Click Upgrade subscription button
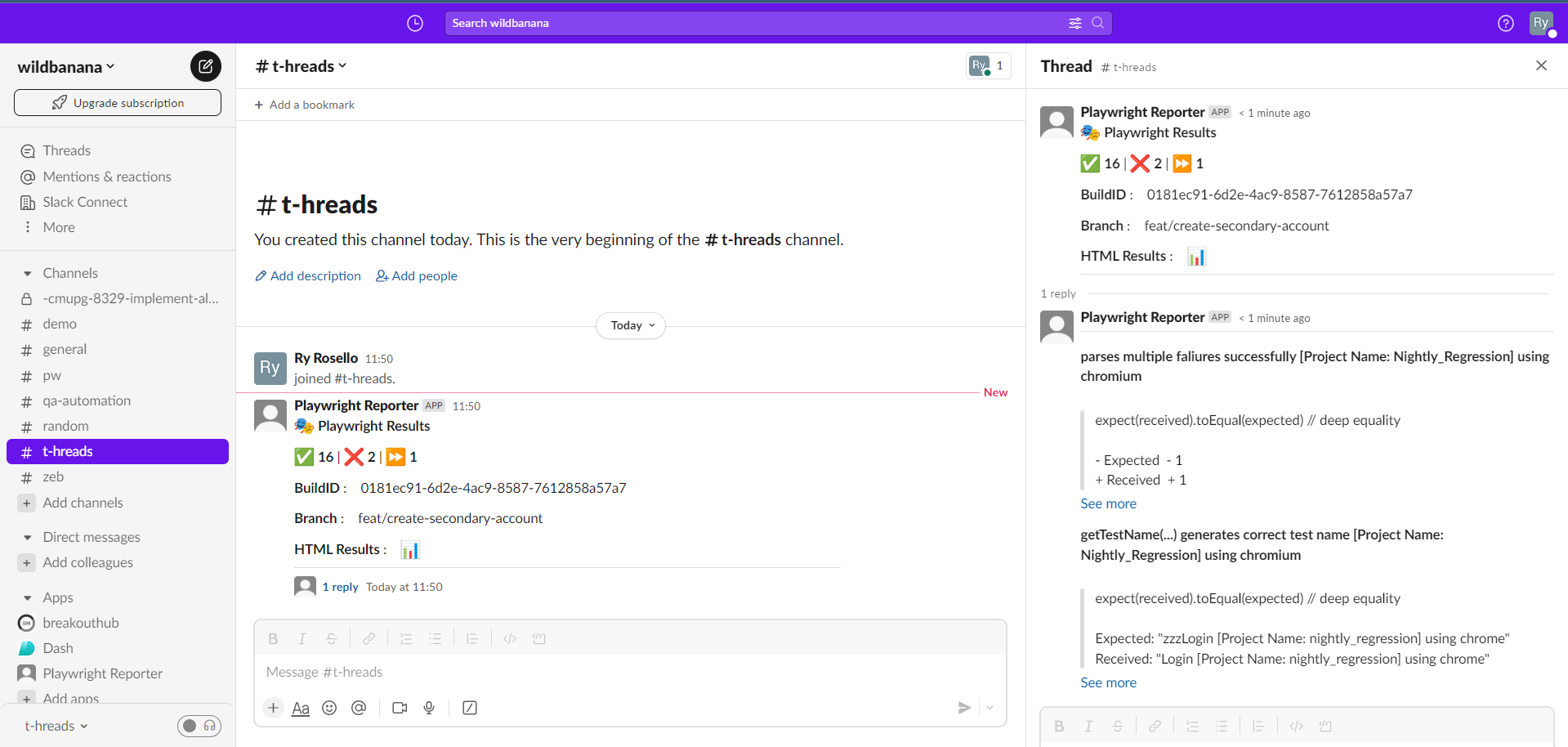The image size is (1568, 747). pos(118,103)
